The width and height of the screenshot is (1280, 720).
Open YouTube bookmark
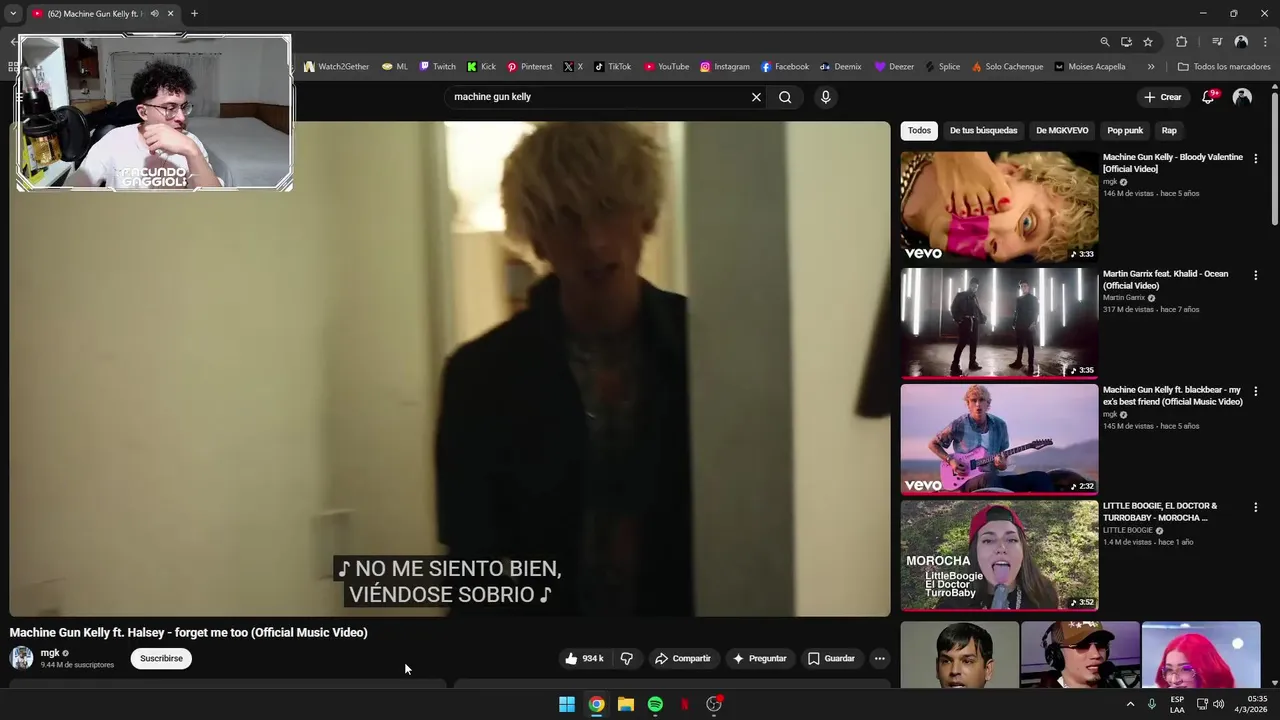click(x=666, y=67)
